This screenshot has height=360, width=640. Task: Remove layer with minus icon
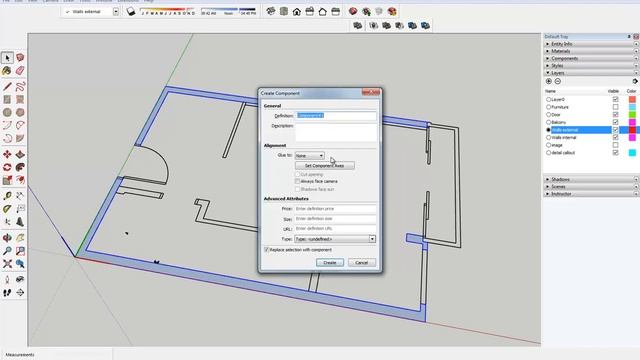tap(558, 81)
